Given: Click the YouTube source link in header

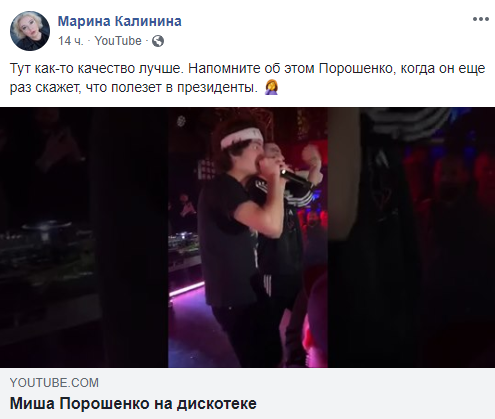Looking at the screenshot, I should (x=118, y=41).
